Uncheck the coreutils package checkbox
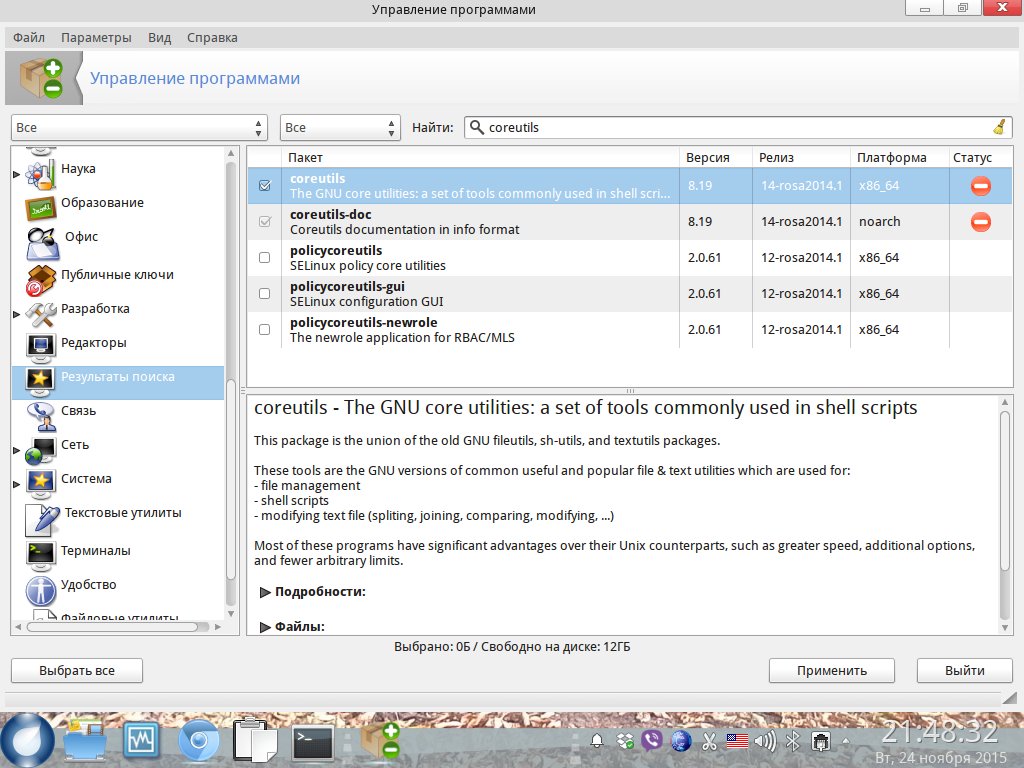 click(x=264, y=185)
